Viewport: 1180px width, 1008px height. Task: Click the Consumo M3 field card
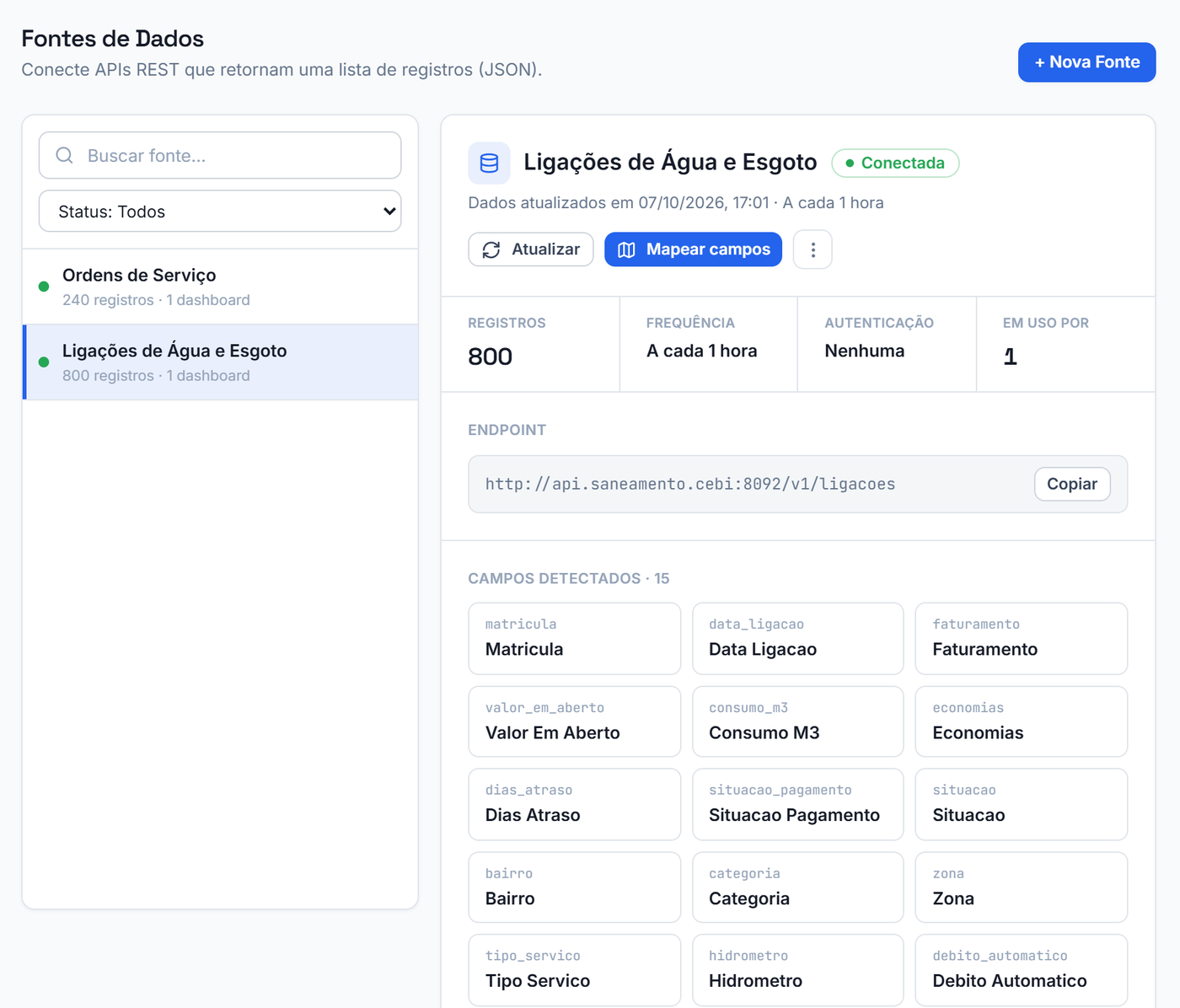pos(797,721)
